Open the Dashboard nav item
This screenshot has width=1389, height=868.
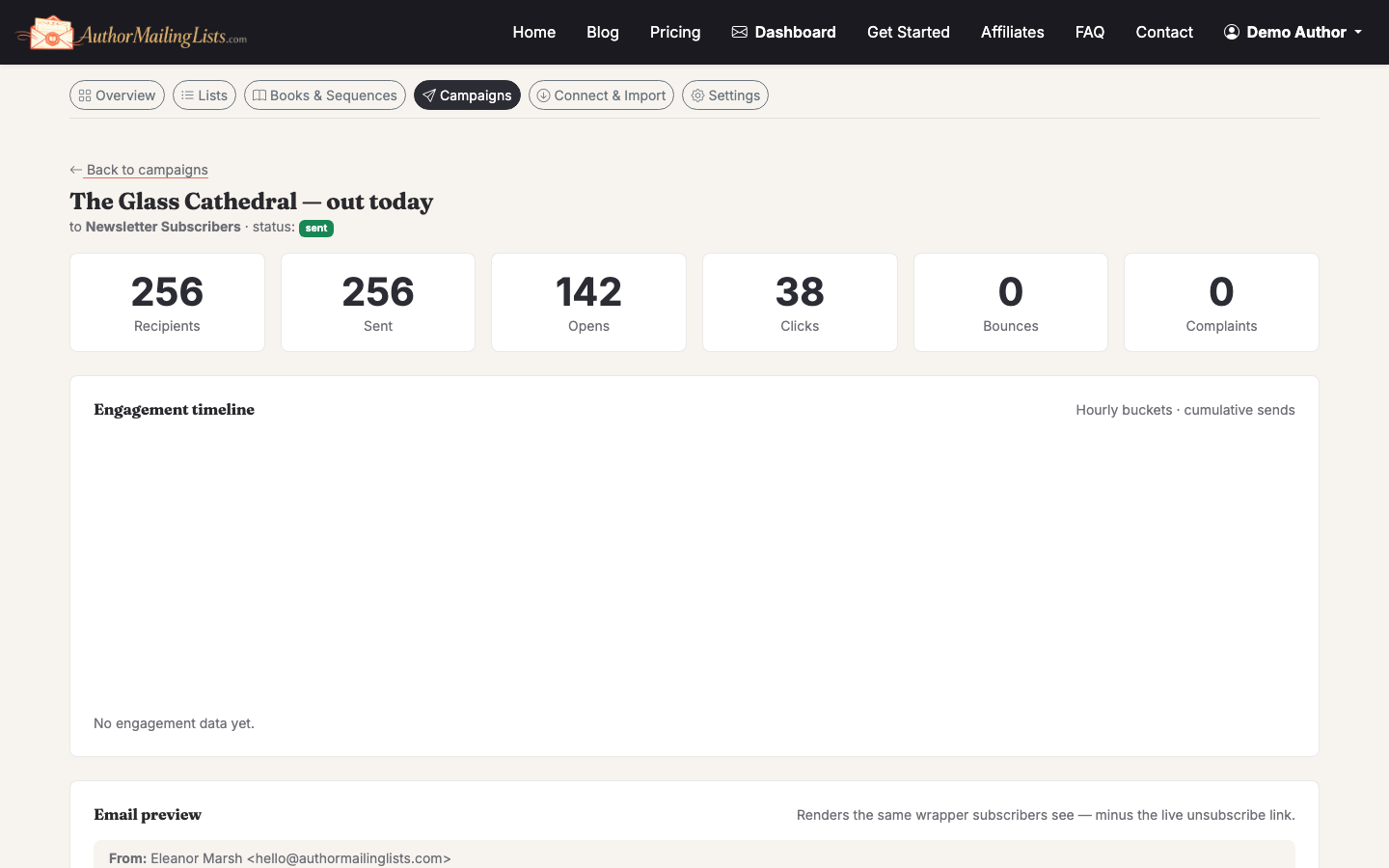(783, 32)
